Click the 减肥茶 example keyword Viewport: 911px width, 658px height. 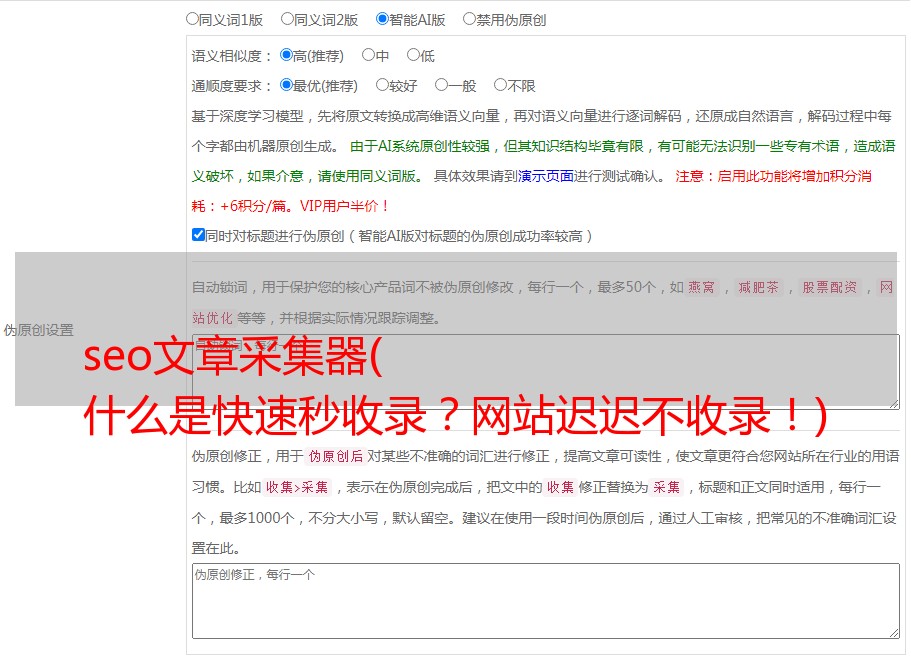(x=759, y=287)
